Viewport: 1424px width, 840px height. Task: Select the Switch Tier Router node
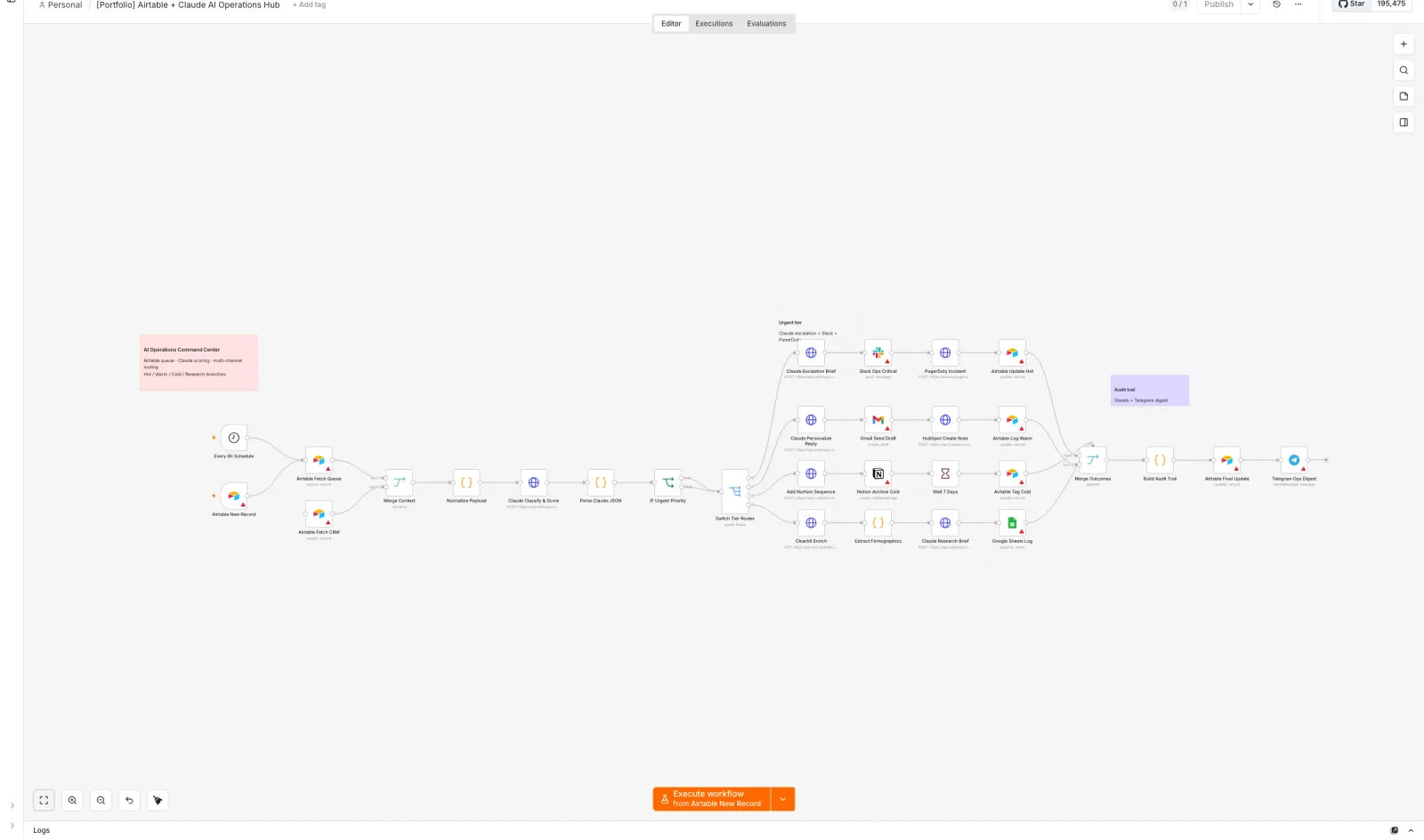[x=735, y=491]
